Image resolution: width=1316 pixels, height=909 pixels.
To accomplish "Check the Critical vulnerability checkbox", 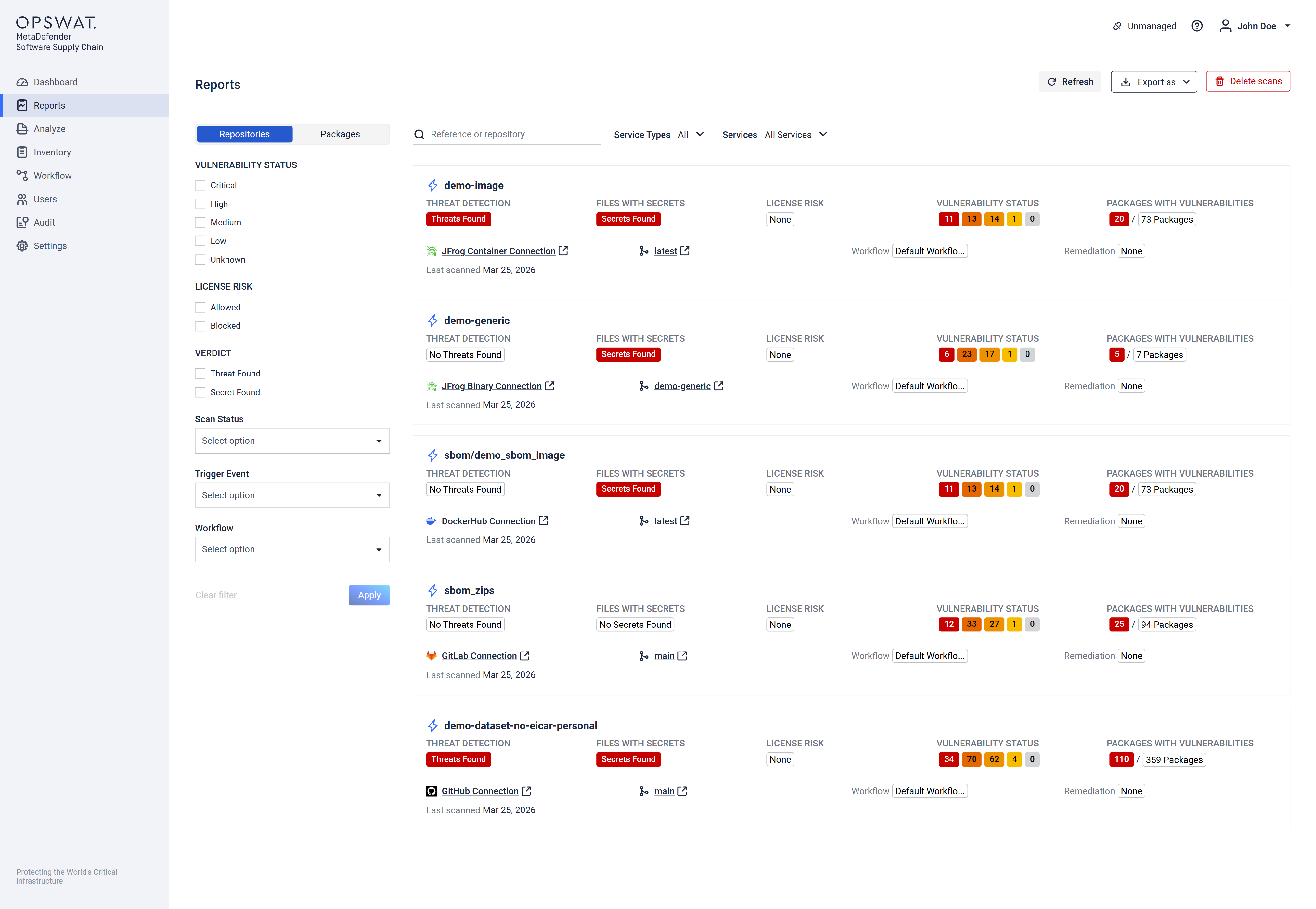I will tap(200, 186).
